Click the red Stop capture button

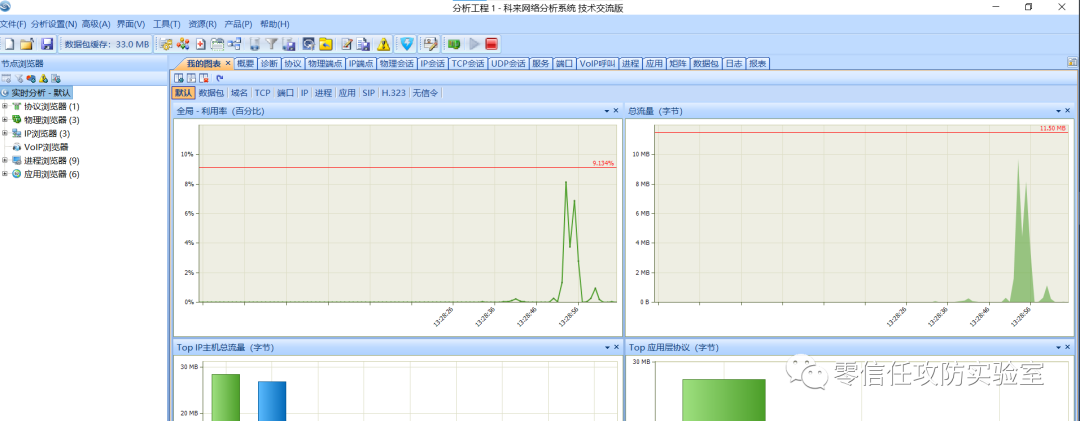491,44
